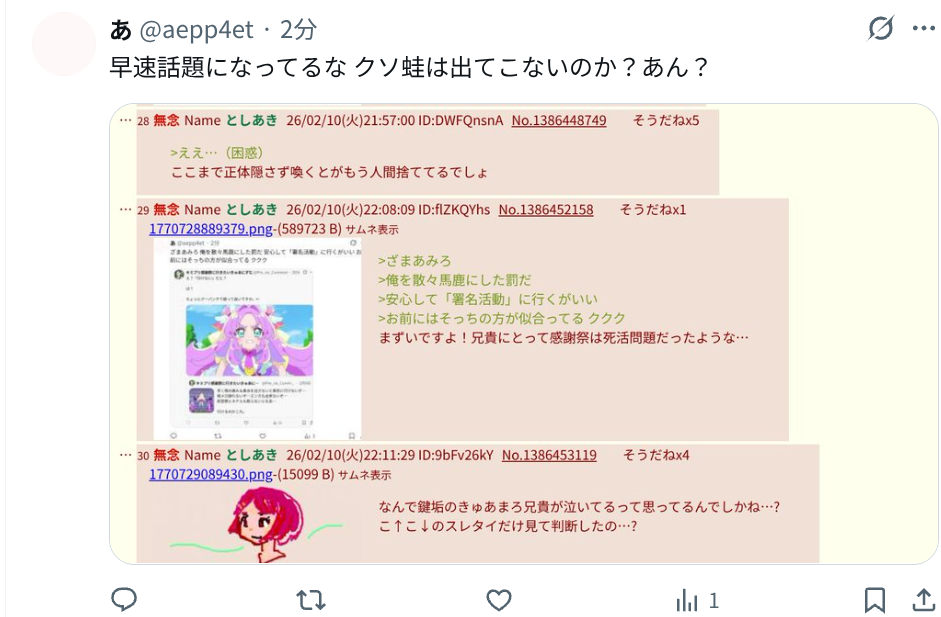Image resolution: width=941 pixels, height=617 pixels.
Task: Click the Grok slashed-circle icon
Action: coord(881,28)
